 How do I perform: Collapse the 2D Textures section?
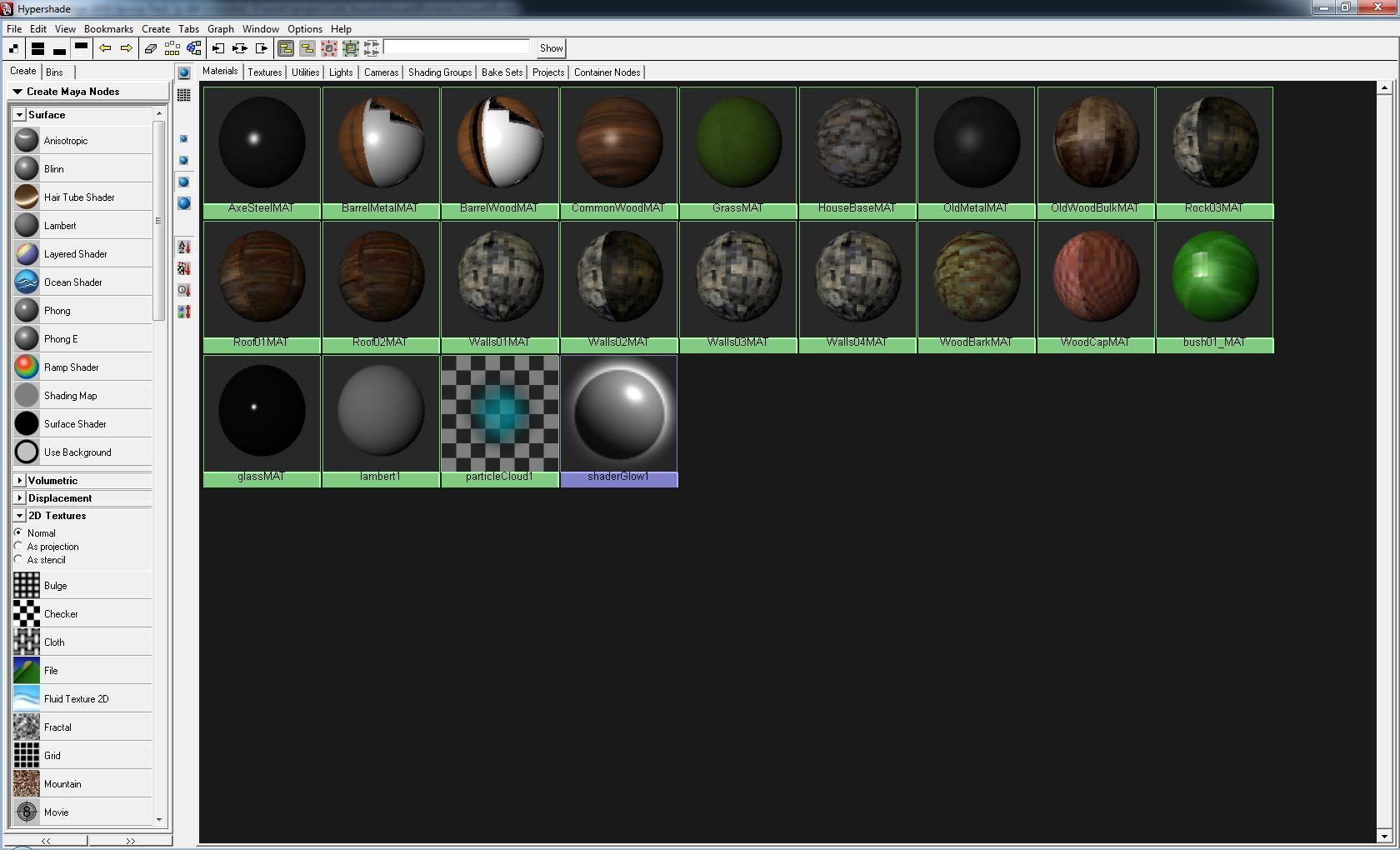pos(19,516)
